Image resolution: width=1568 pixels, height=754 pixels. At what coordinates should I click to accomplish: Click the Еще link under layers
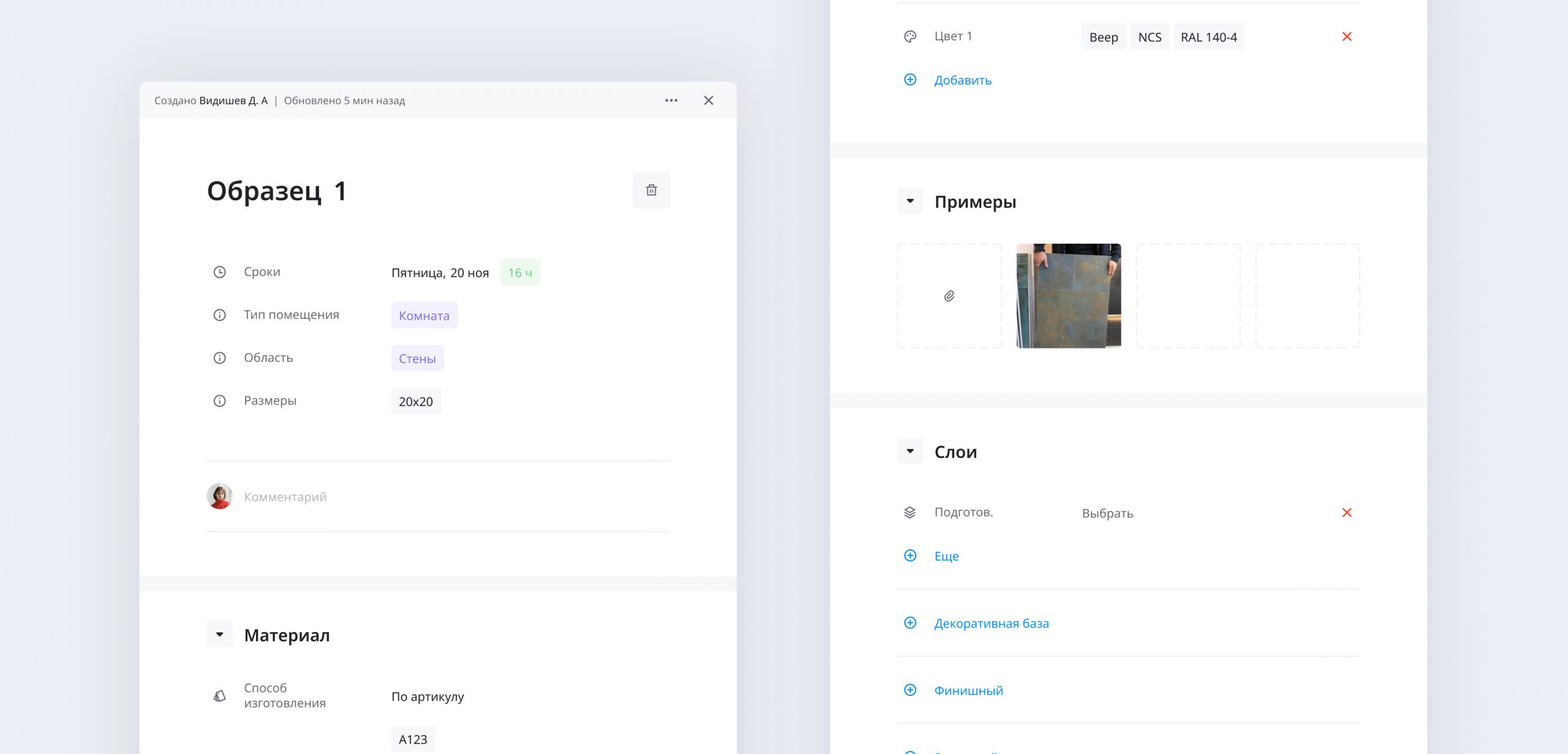tap(946, 556)
